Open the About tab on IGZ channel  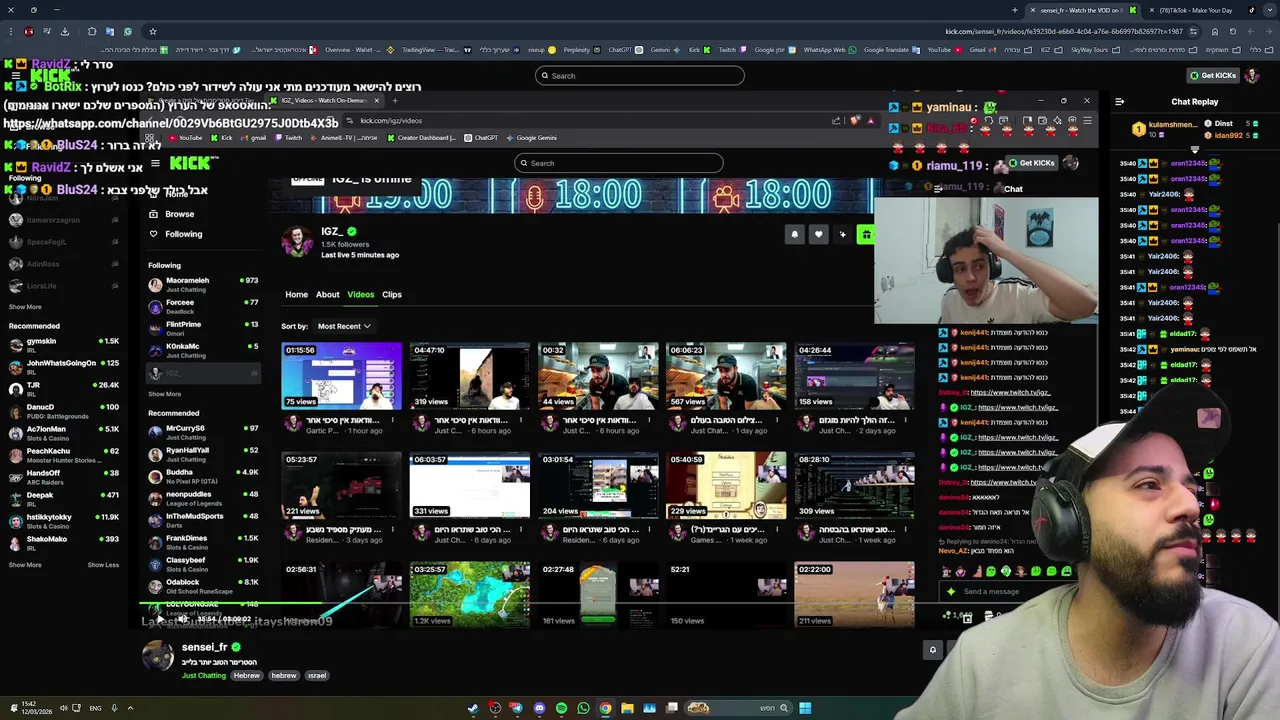click(x=328, y=294)
